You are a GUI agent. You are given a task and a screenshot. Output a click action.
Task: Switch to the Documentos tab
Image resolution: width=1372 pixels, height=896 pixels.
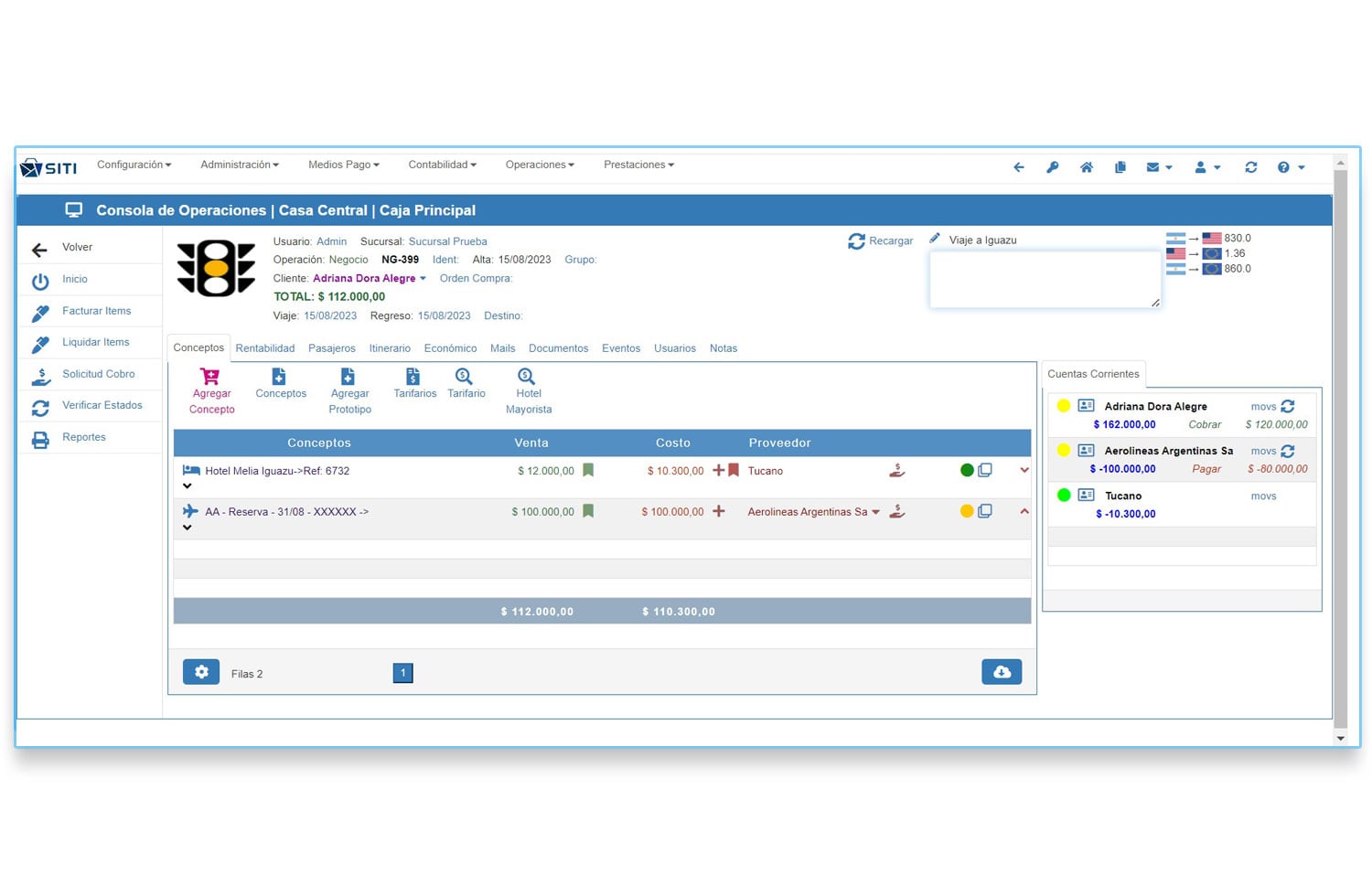click(x=558, y=348)
